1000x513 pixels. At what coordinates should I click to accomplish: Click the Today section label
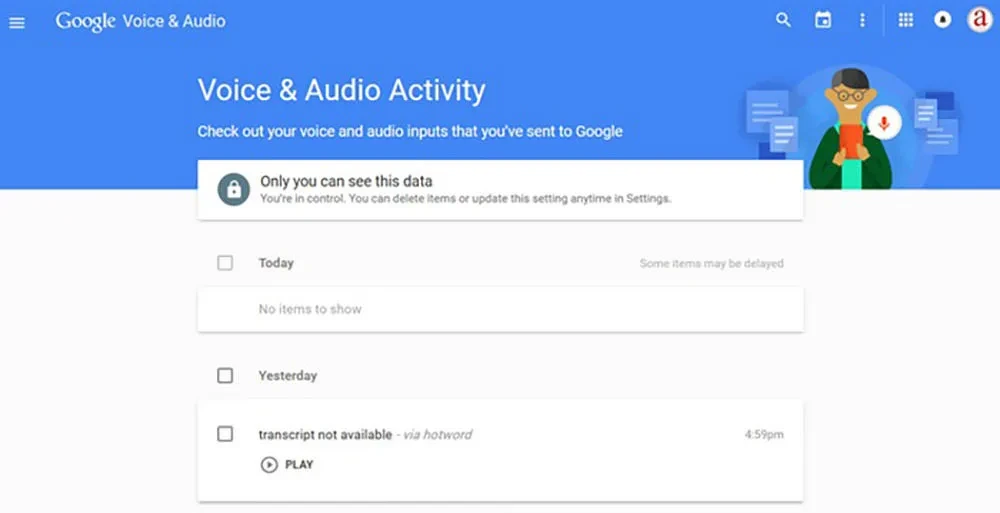coord(276,263)
